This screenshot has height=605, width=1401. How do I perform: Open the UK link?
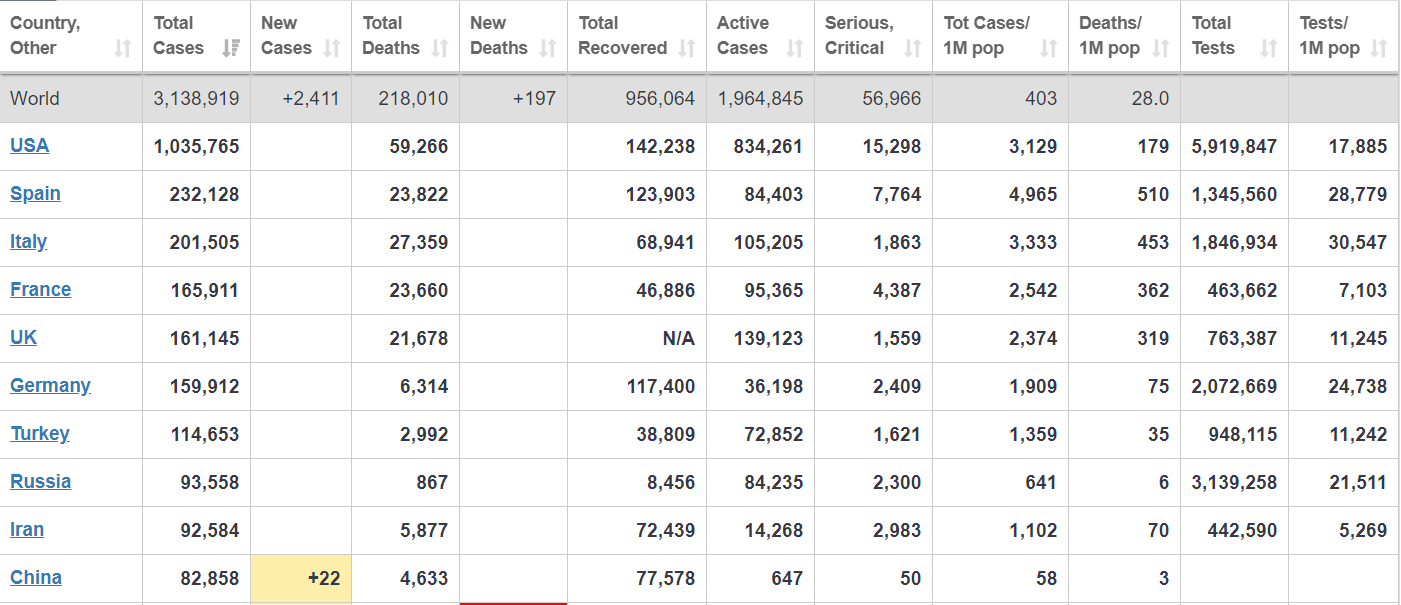click(x=23, y=337)
